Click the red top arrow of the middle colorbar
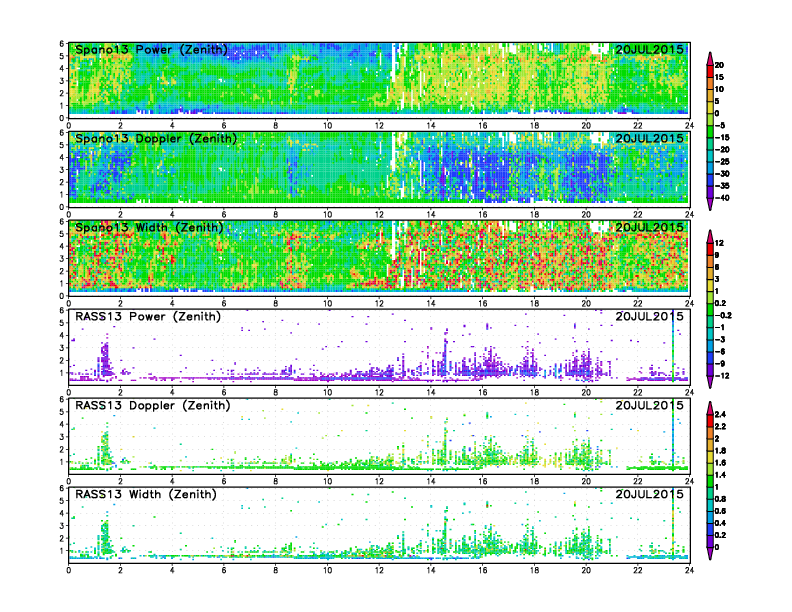The width and height of the screenshot is (792, 612). pyautogui.click(x=710, y=234)
